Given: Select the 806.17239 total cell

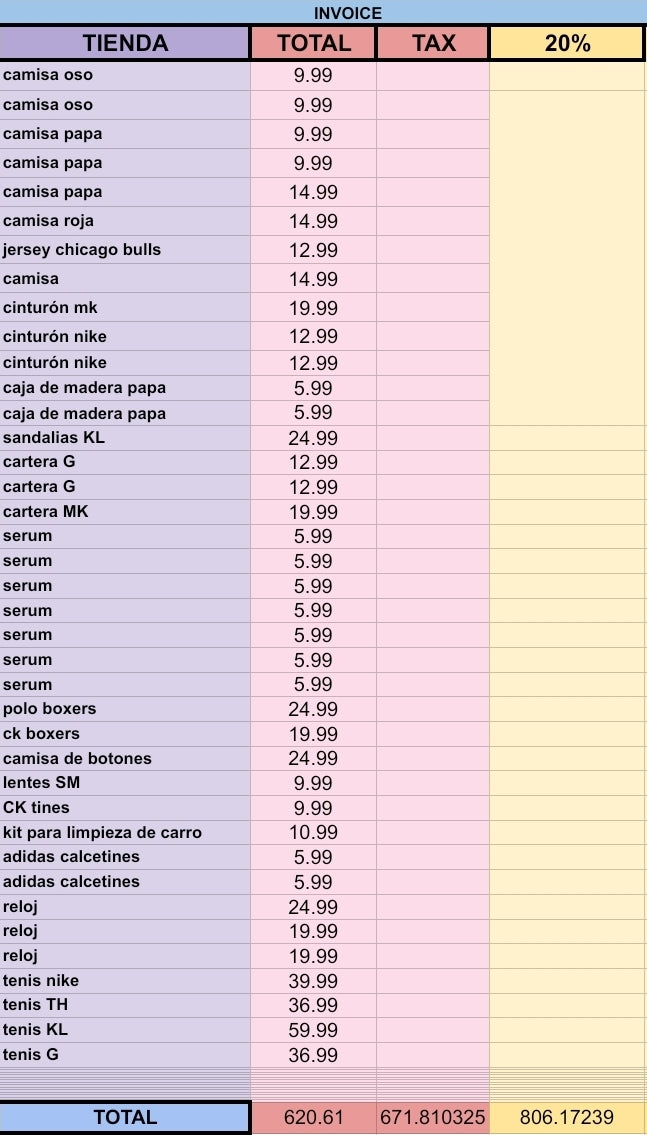Looking at the screenshot, I should click(567, 1117).
